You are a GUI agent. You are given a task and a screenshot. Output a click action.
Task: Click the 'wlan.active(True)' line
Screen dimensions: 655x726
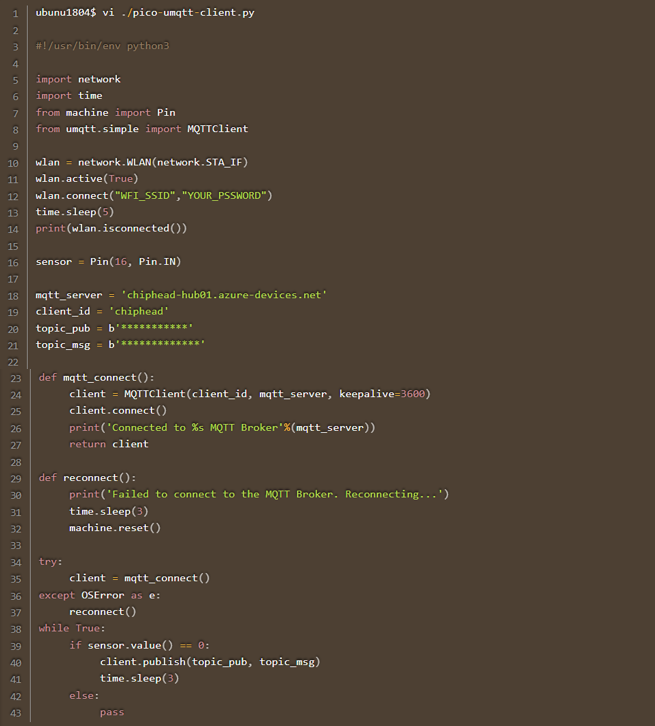(x=87, y=179)
